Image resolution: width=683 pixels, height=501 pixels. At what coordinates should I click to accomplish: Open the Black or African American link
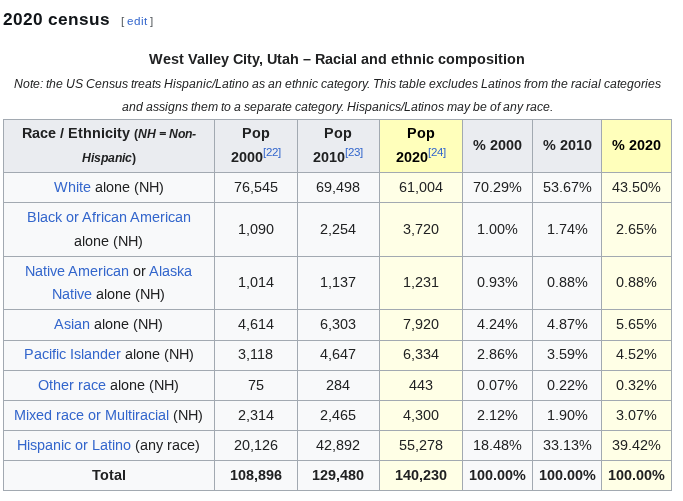click(x=109, y=217)
